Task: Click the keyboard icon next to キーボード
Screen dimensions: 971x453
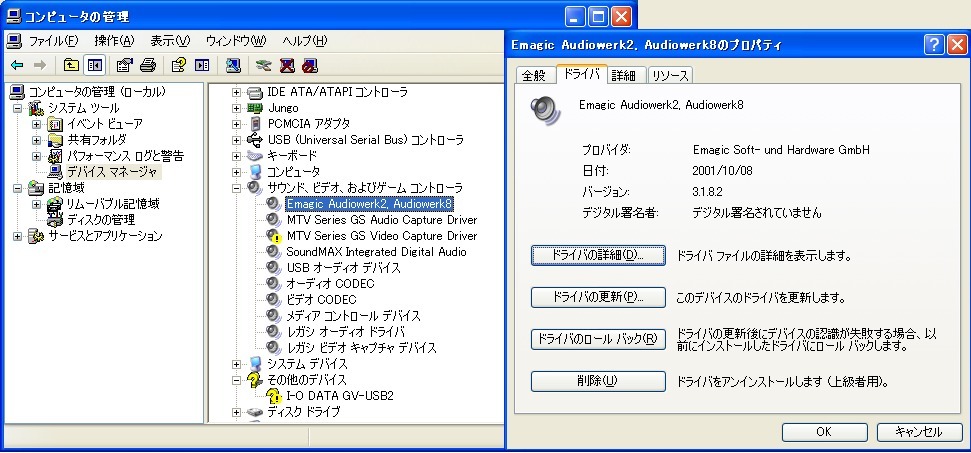Action: pyautogui.click(x=255, y=155)
